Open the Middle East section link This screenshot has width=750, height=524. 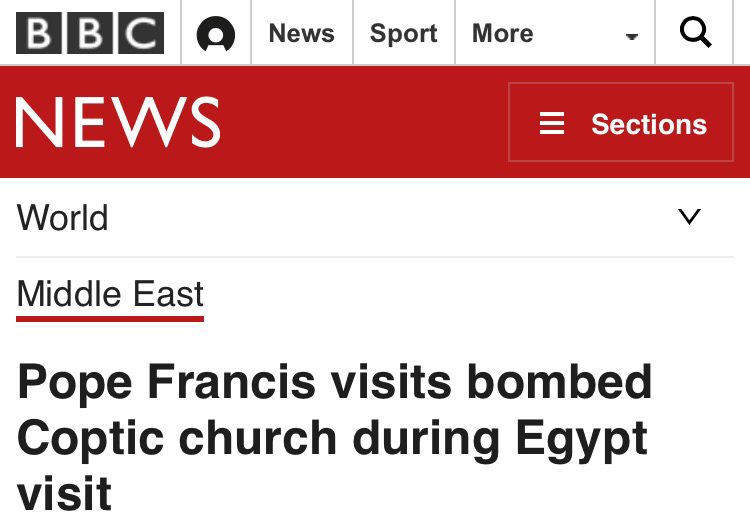pyautogui.click(x=110, y=294)
